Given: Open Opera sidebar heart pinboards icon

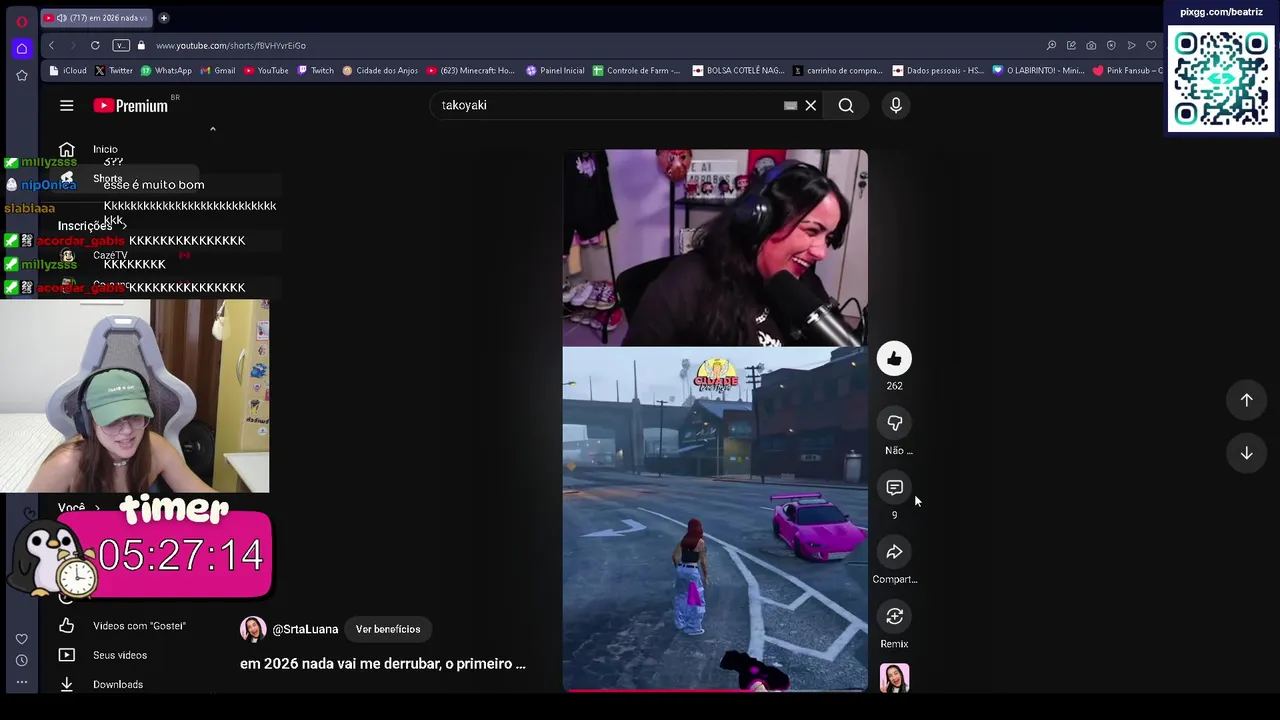Looking at the screenshot, I should (x=21, y=639).
